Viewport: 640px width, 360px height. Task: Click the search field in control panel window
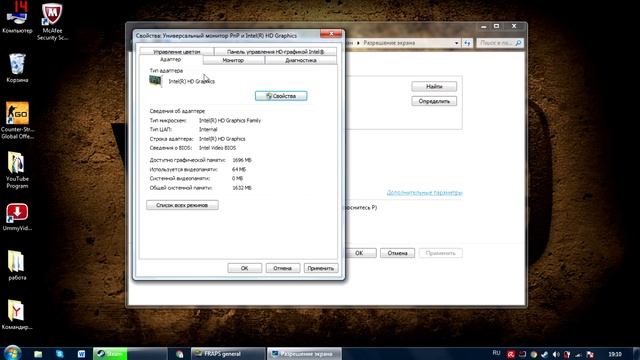500,43
